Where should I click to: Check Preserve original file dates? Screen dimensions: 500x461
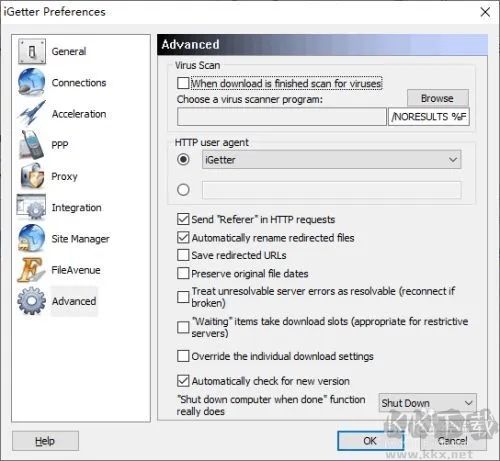pos(183,273)
